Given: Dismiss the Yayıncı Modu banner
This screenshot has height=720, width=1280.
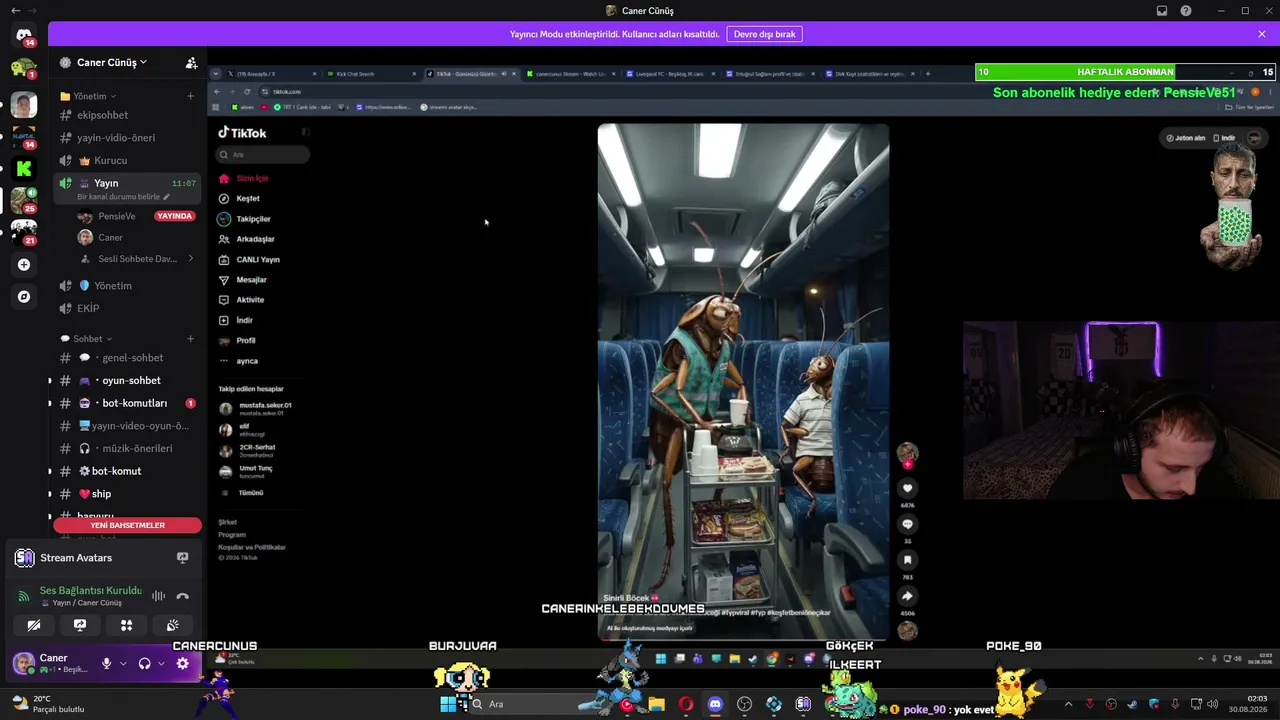Looking at the screenshot, I should point(1262,34).
